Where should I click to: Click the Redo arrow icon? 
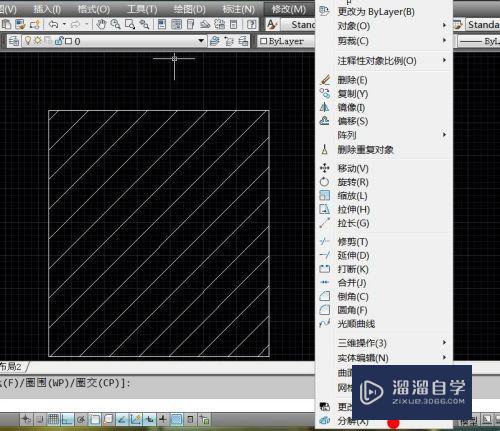[76, 24]
